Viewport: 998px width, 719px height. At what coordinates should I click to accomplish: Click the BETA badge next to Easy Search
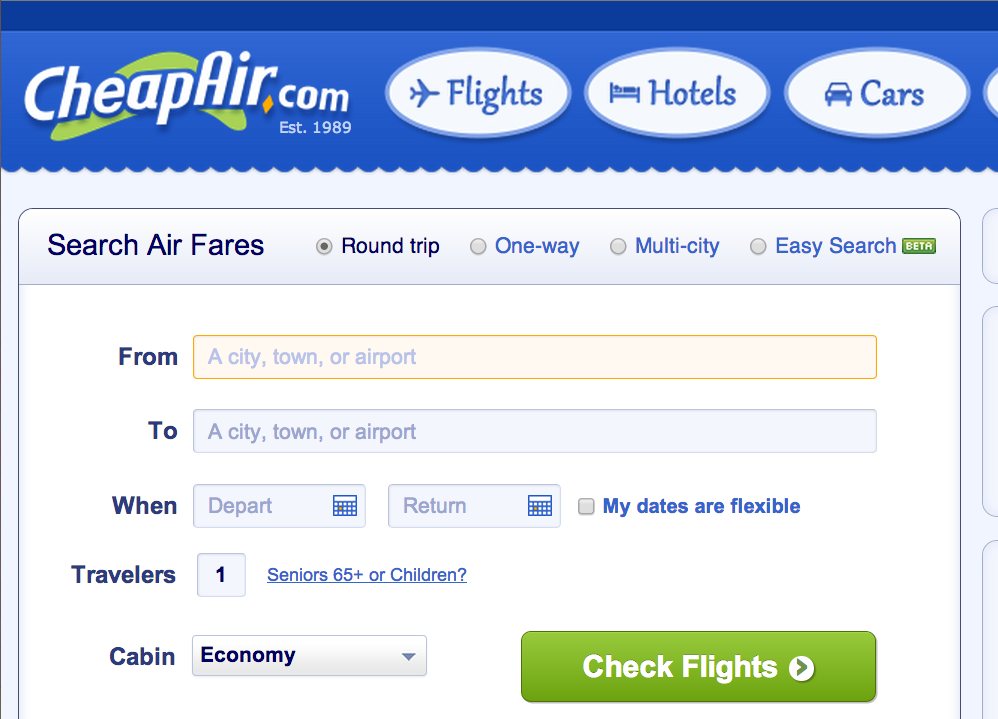[919, 243]
